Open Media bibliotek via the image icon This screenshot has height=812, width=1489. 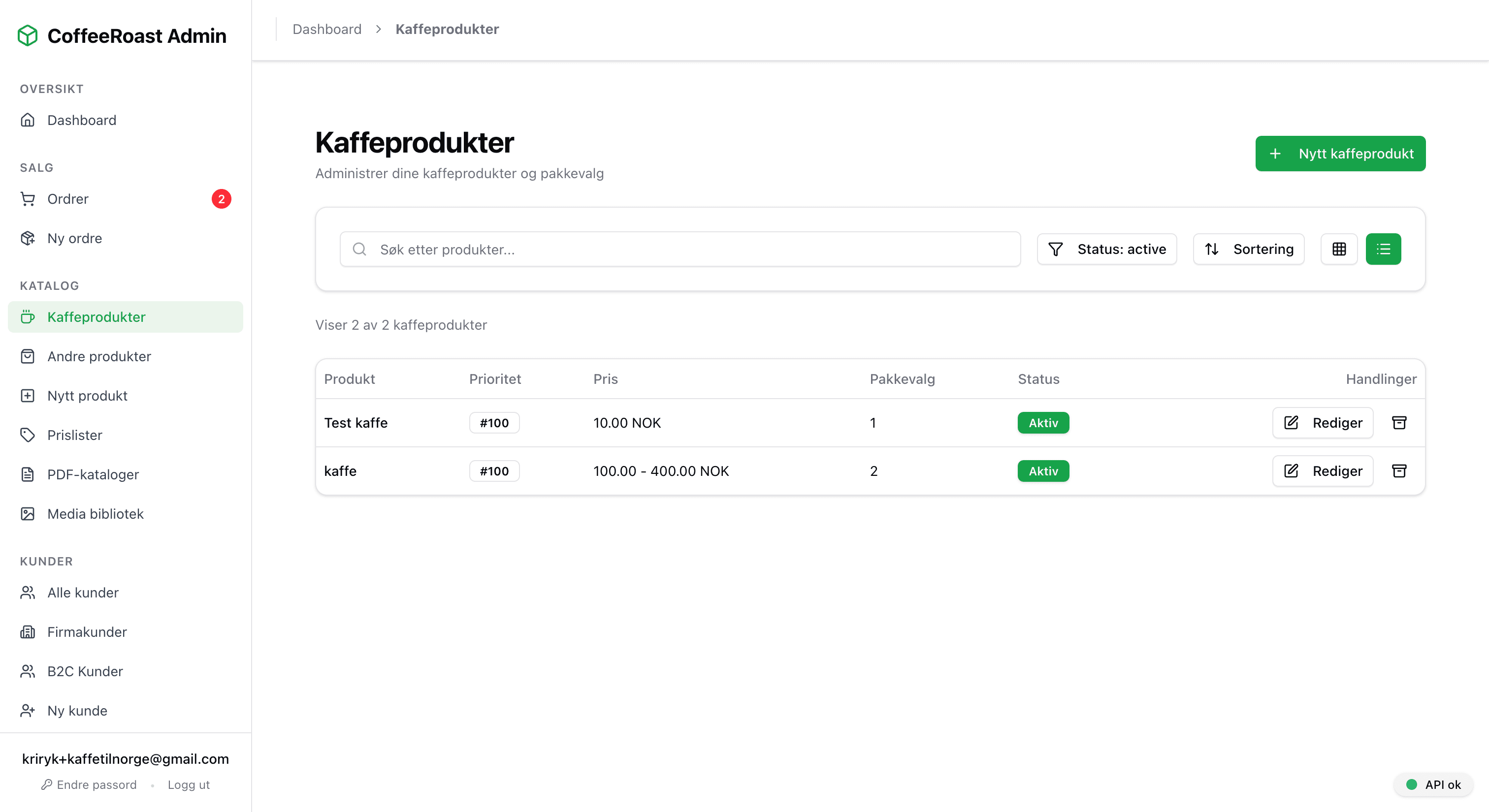click(28, 513)
